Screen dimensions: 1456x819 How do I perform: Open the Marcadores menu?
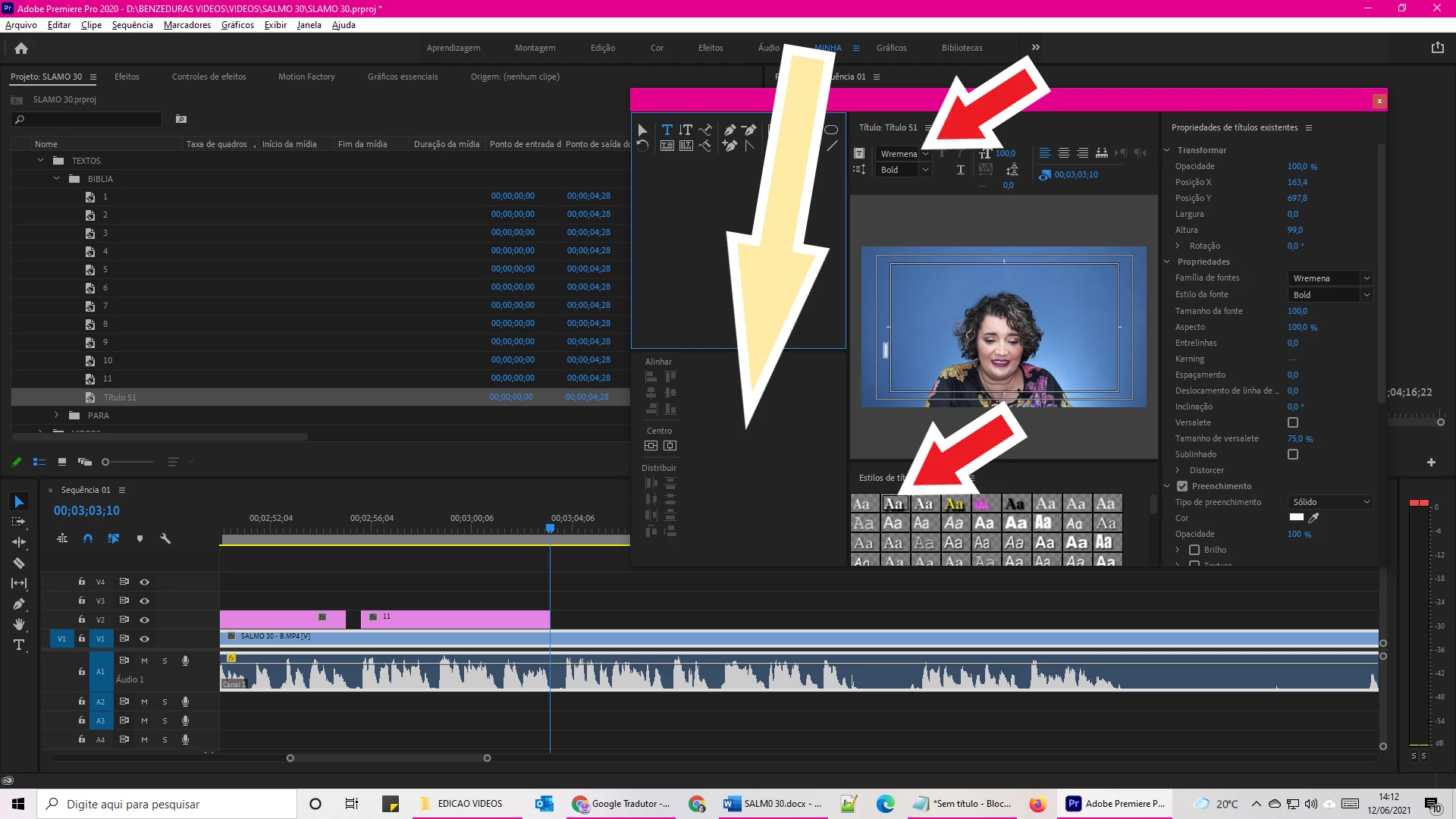coord(187,25)
